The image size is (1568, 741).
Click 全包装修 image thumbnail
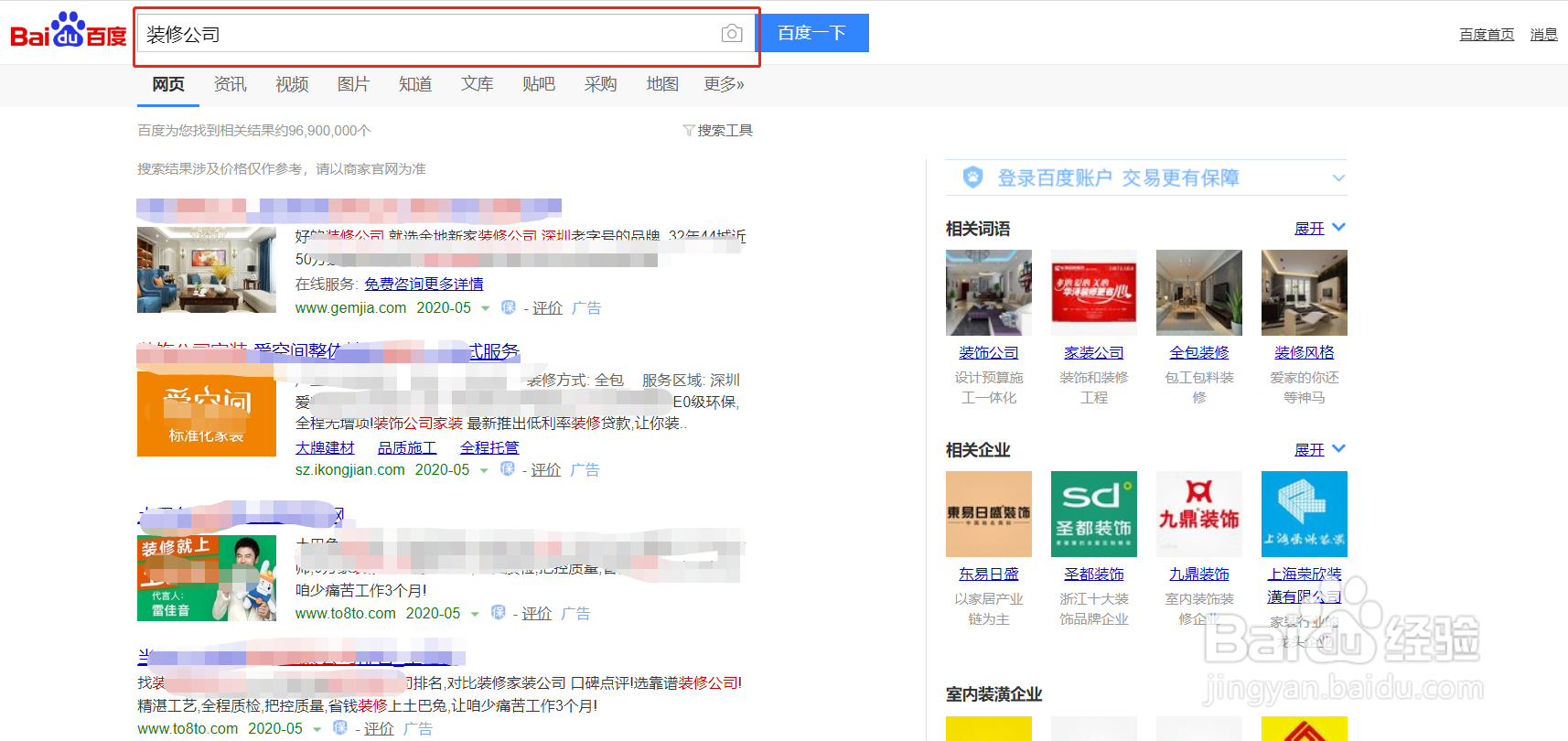coord(1199,293)
